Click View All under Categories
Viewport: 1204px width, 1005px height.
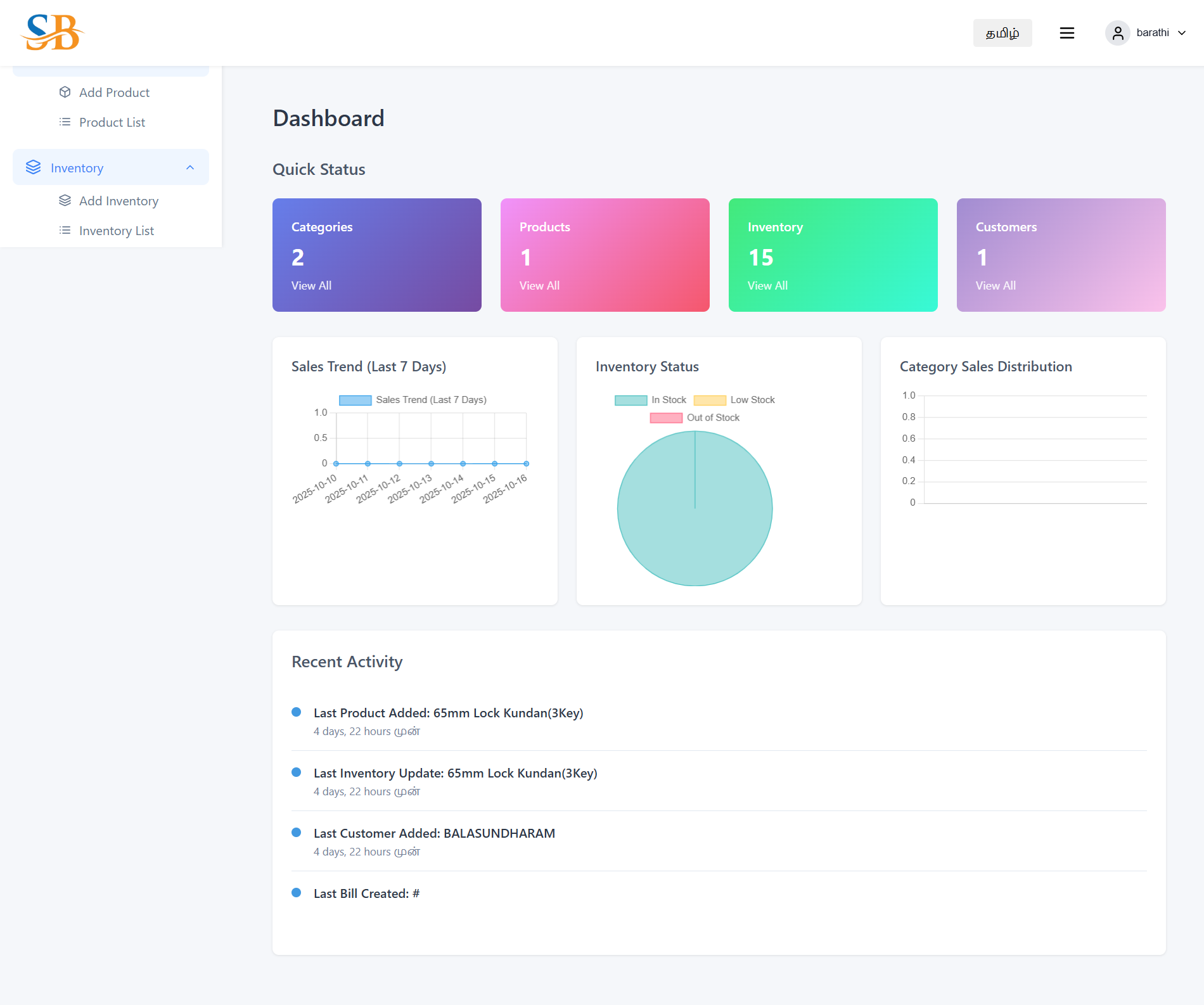pos(311,286)
